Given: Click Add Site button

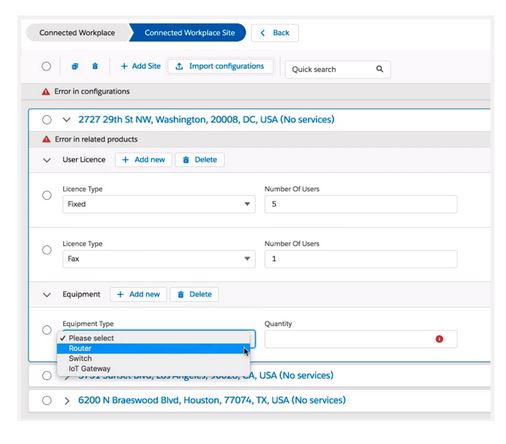Looking at the screenshot, I should (140, 66).
